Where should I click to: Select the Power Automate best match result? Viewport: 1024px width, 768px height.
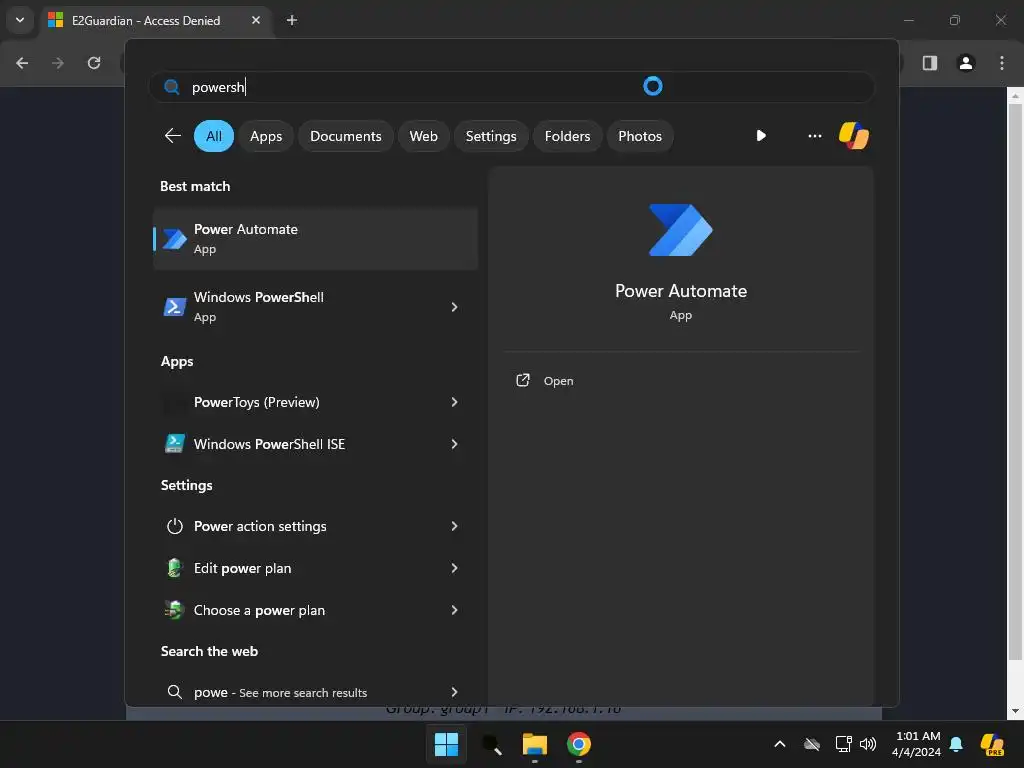point(315,239)
